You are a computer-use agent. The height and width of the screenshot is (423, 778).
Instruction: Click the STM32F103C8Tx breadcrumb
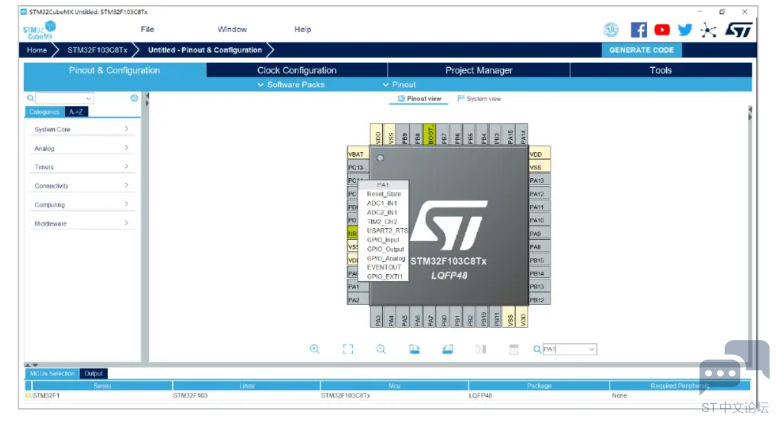click(x=97, y=50)
